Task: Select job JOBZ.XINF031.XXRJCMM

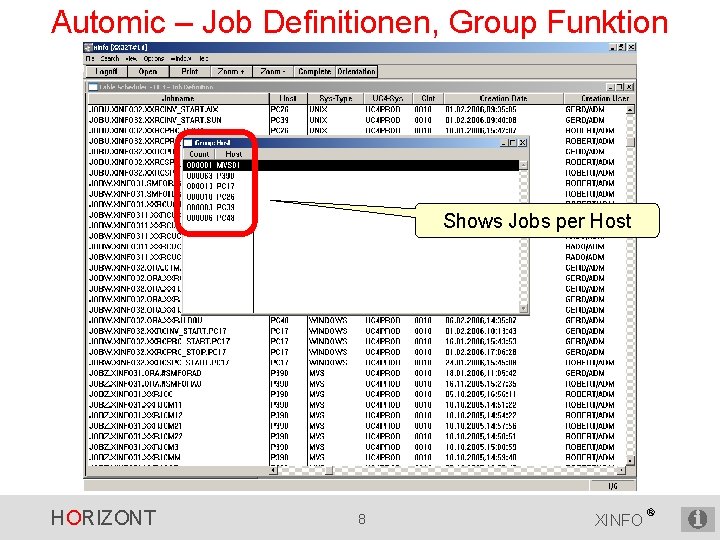Action: click(x=134, y=457)
